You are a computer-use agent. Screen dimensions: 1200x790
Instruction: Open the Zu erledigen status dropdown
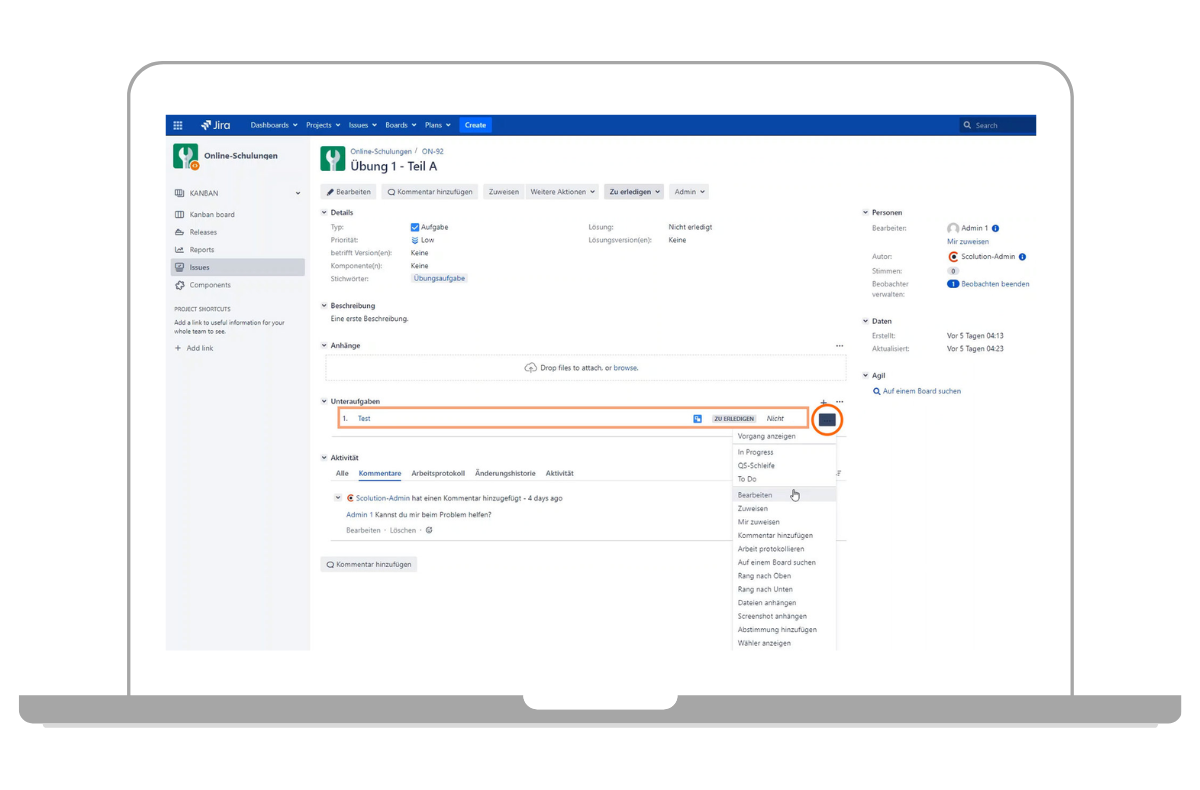[x=635, y=192]
